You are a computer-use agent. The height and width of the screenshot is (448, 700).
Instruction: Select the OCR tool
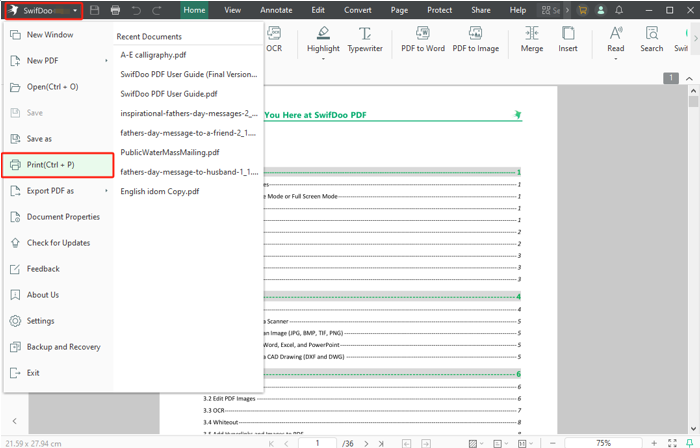tap(274, 40)
